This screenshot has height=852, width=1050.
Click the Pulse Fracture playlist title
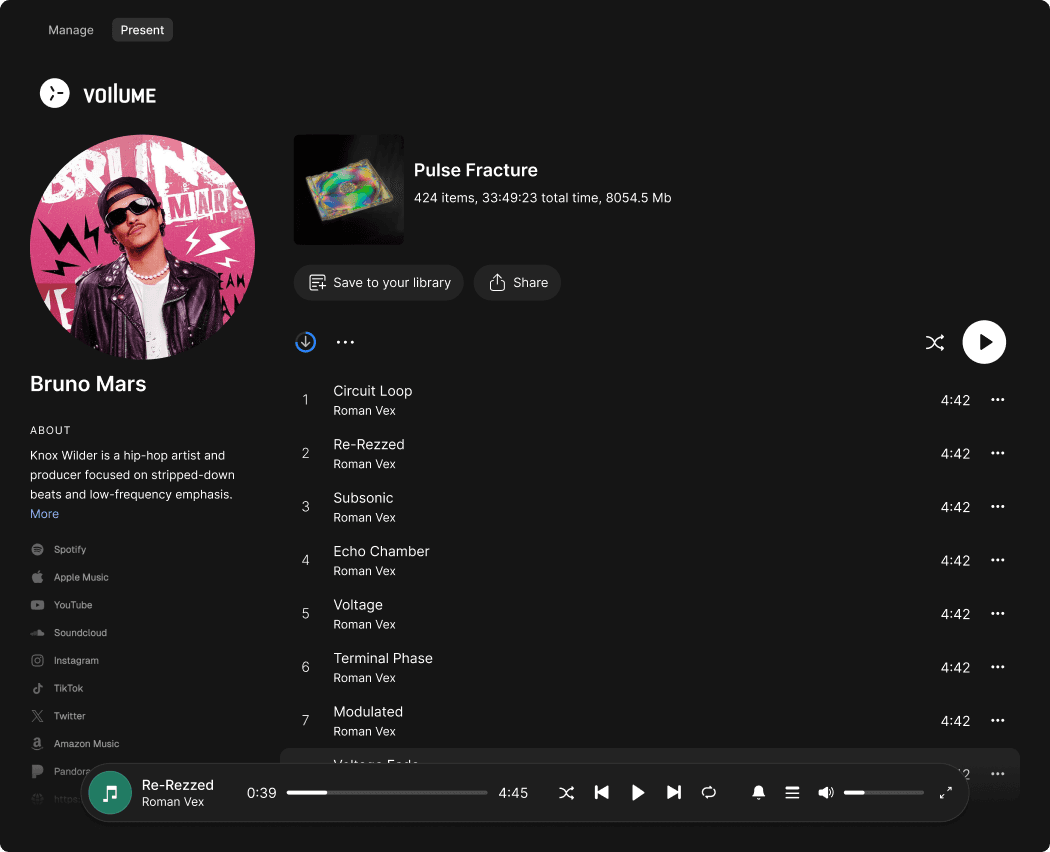475,170
